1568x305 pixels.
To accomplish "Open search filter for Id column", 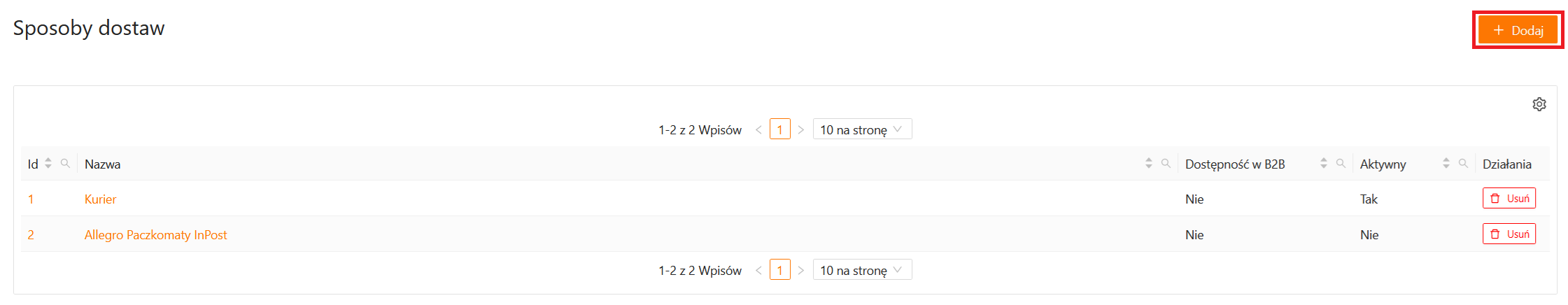I will coord(65,163).
